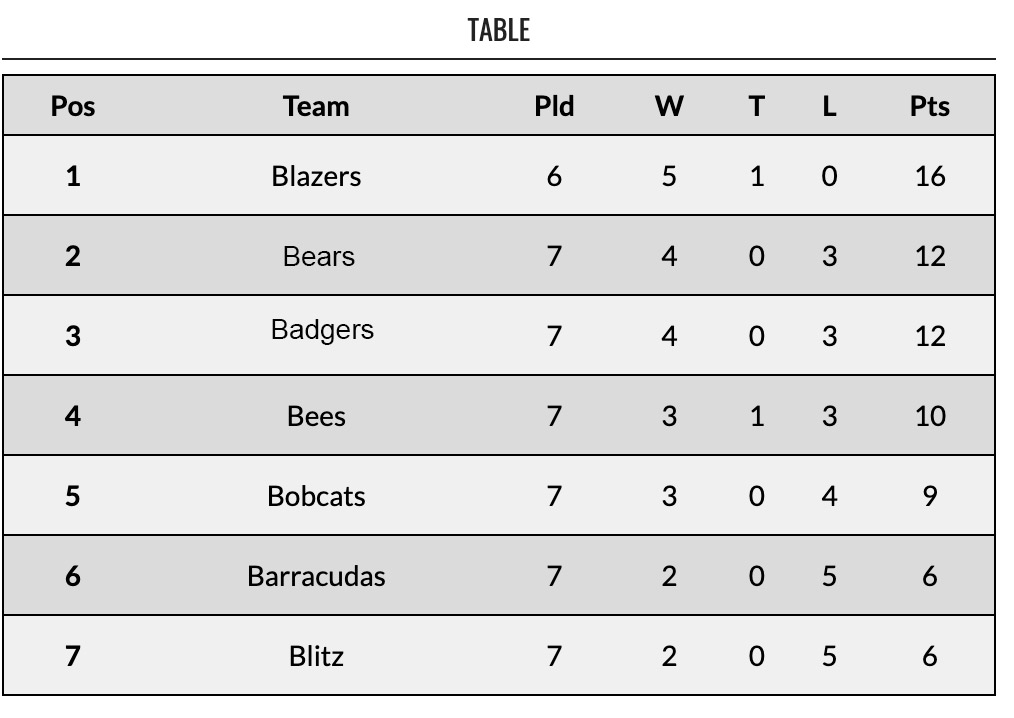Click the Blitz team name
This screenshot has height=718, width=1014.
[316, 656]
